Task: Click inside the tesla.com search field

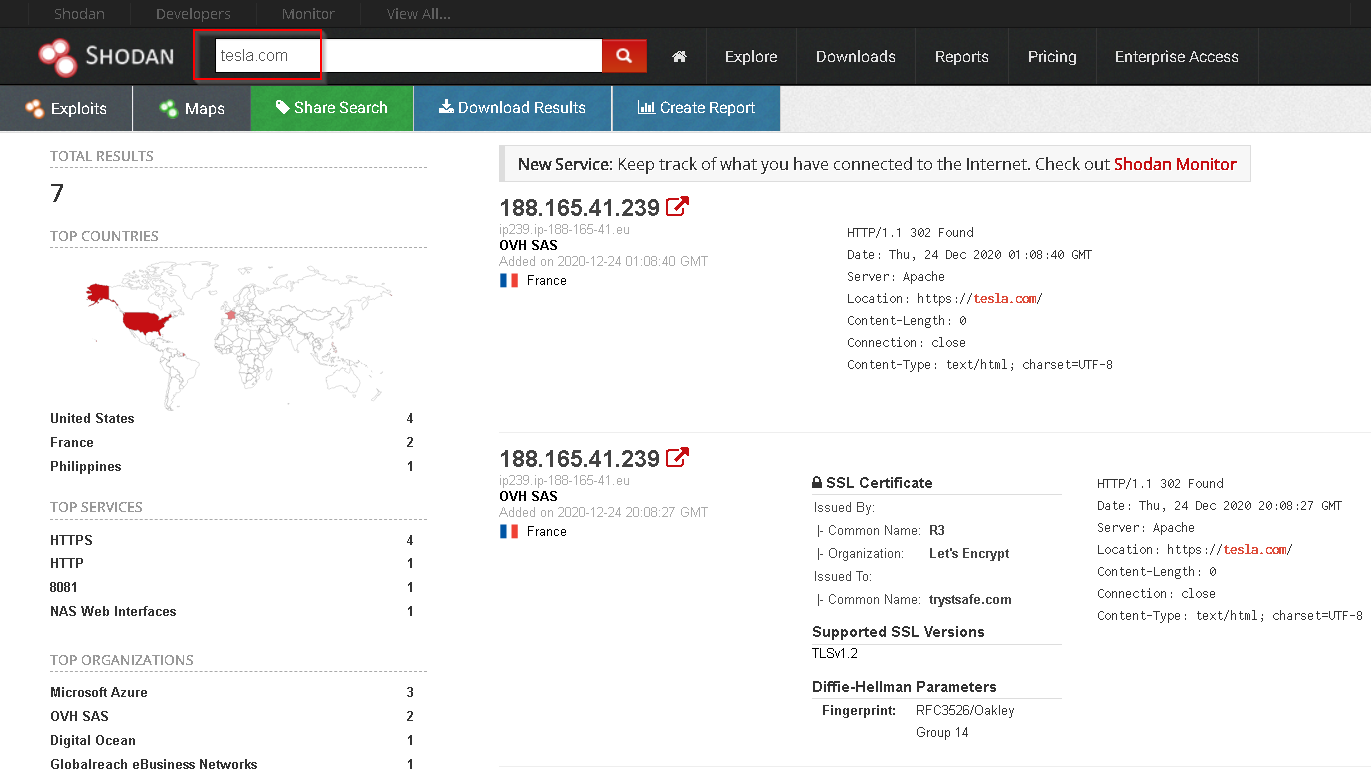Action: coord(400,56)
